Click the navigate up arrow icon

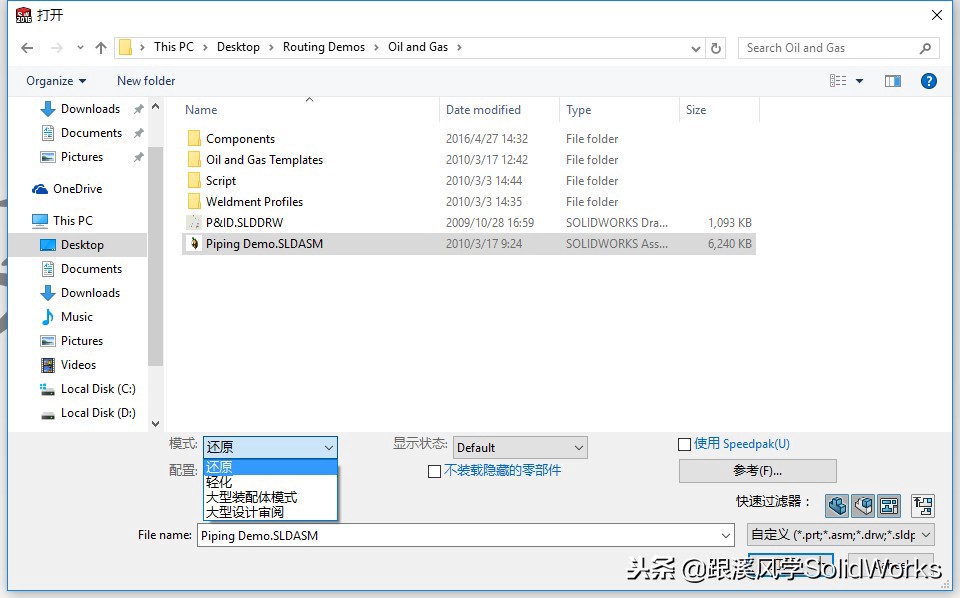coord(101,47)
